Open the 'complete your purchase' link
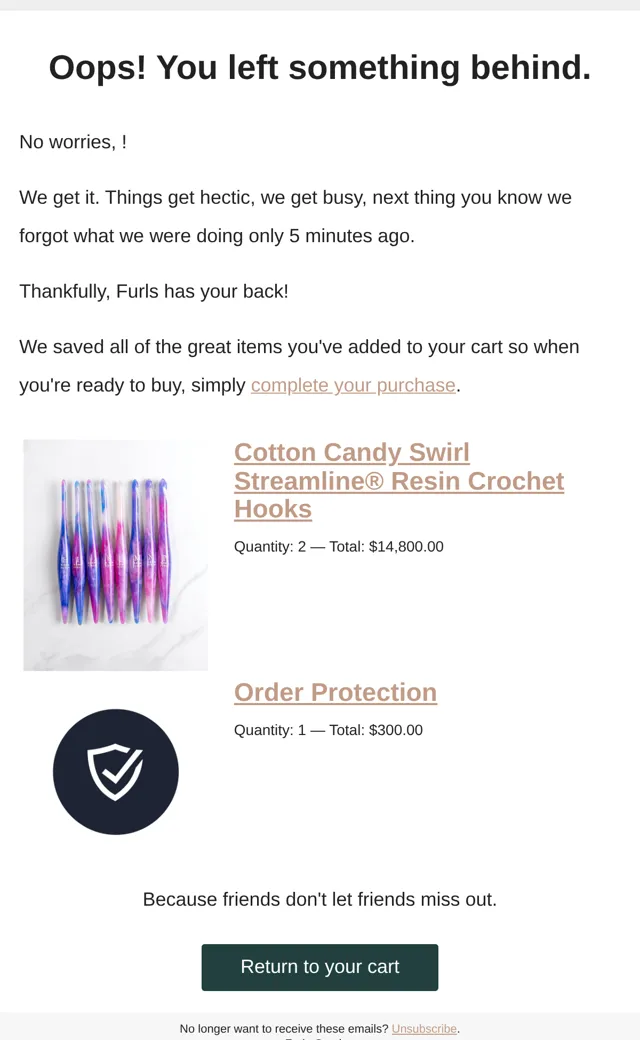 pyautogui.click(x=353, y=385)
